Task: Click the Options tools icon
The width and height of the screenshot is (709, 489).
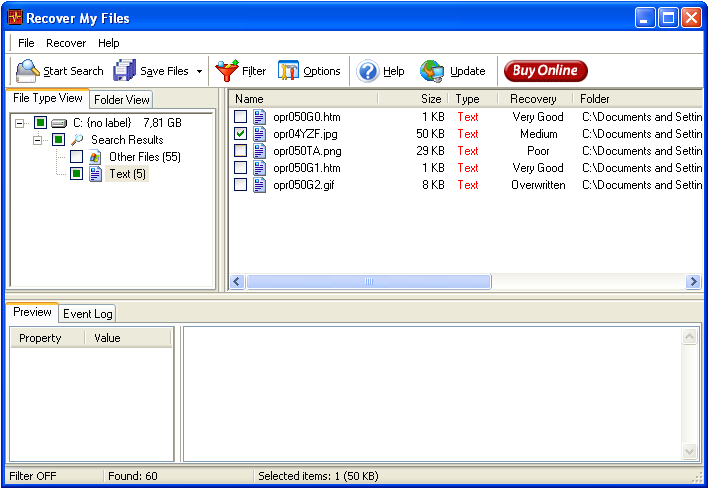Action: 288,71
